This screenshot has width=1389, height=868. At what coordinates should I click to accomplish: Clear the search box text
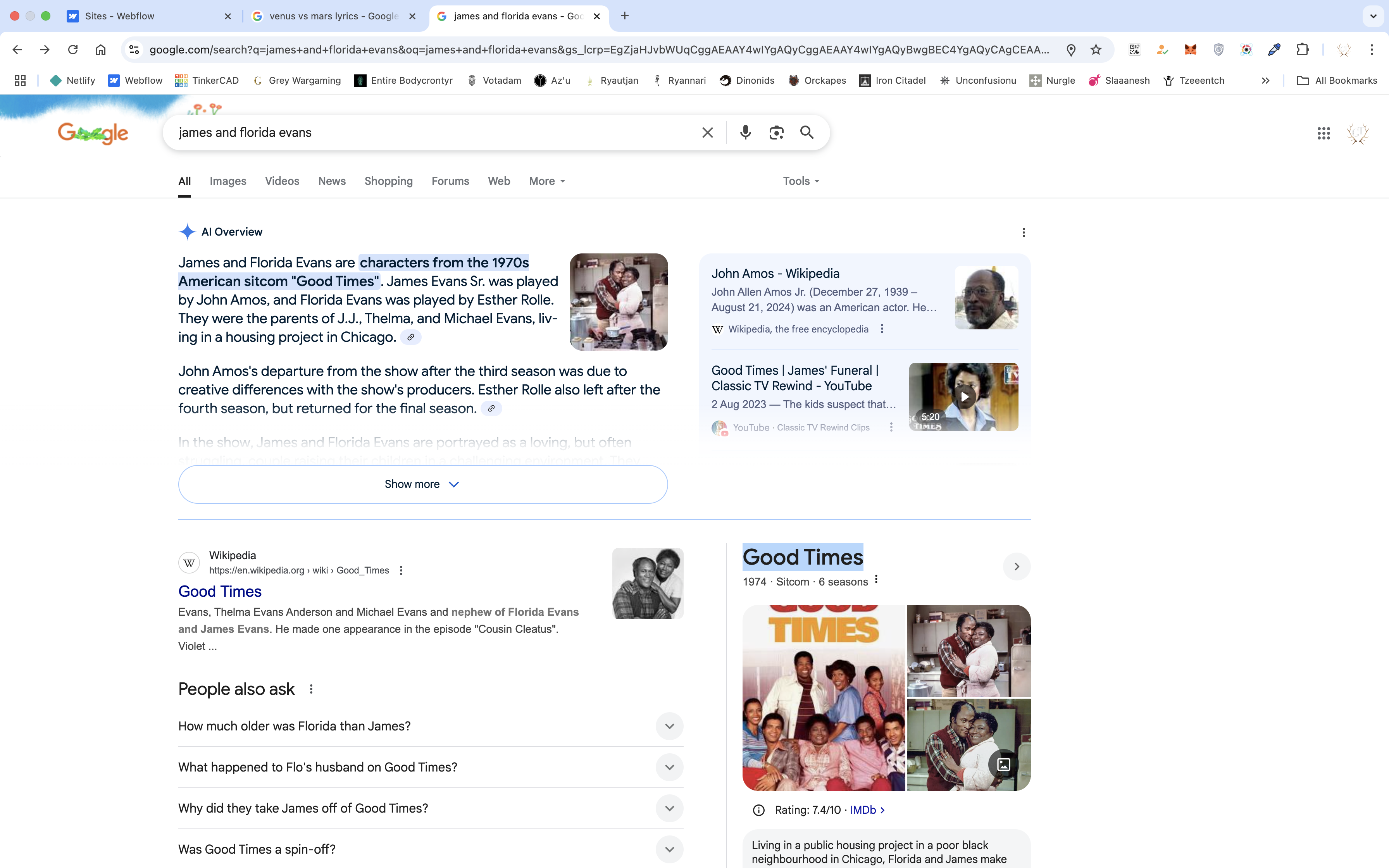[x=707, y=133]
